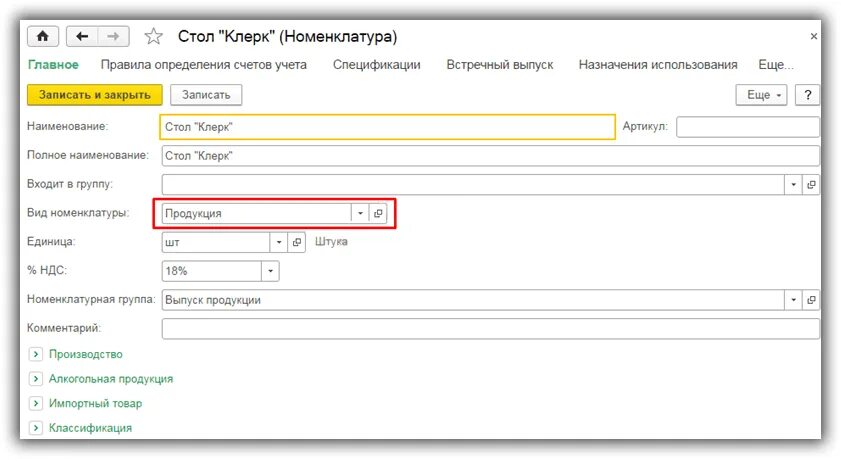The height and width of the screenshot is (459, 841).
Task: Focus the Полное наименование field
Action: point(490,156)
